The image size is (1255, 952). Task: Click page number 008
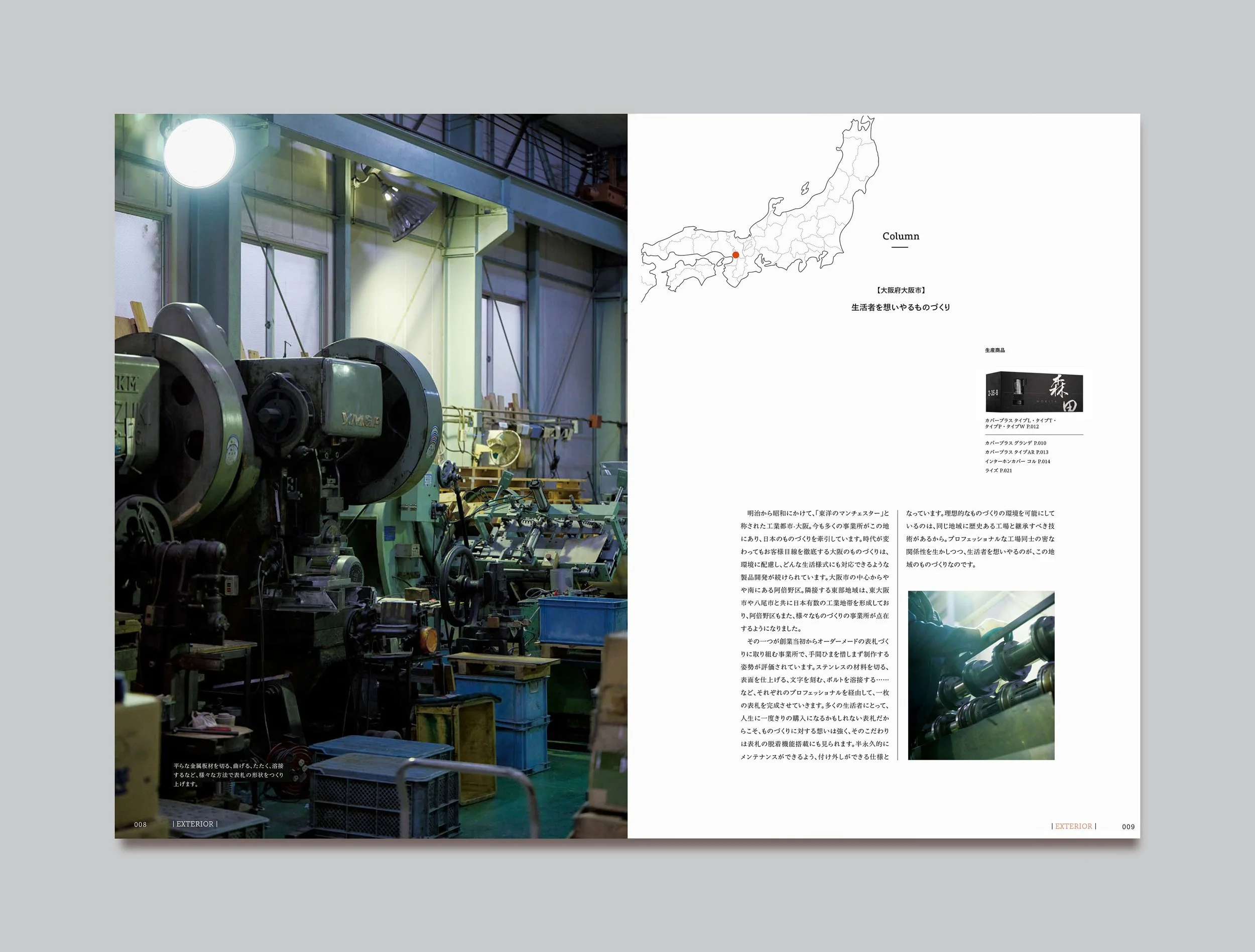140,825
